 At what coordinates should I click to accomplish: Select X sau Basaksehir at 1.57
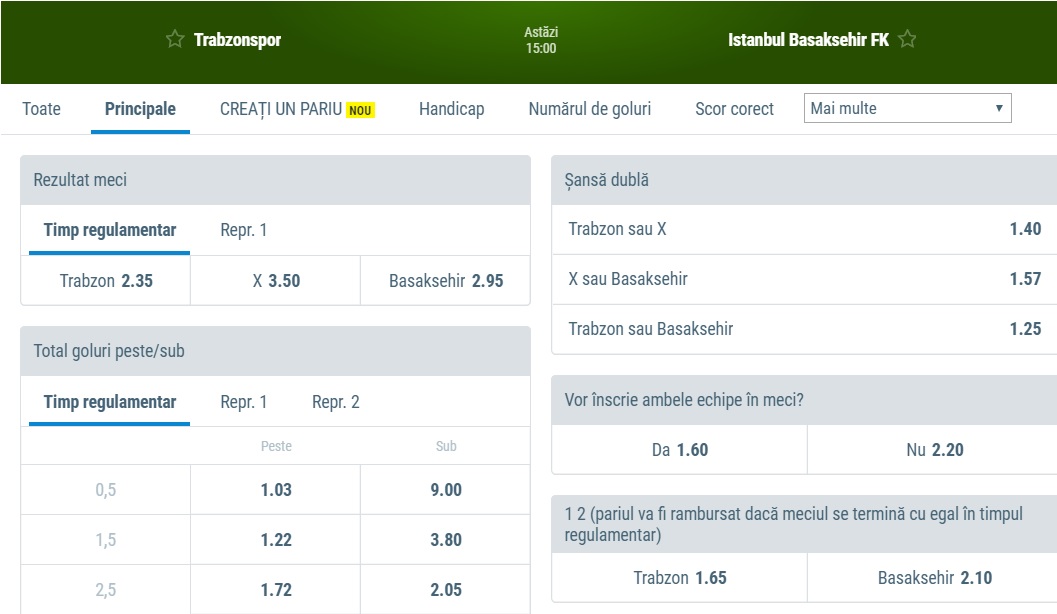(x=804, y=279)
